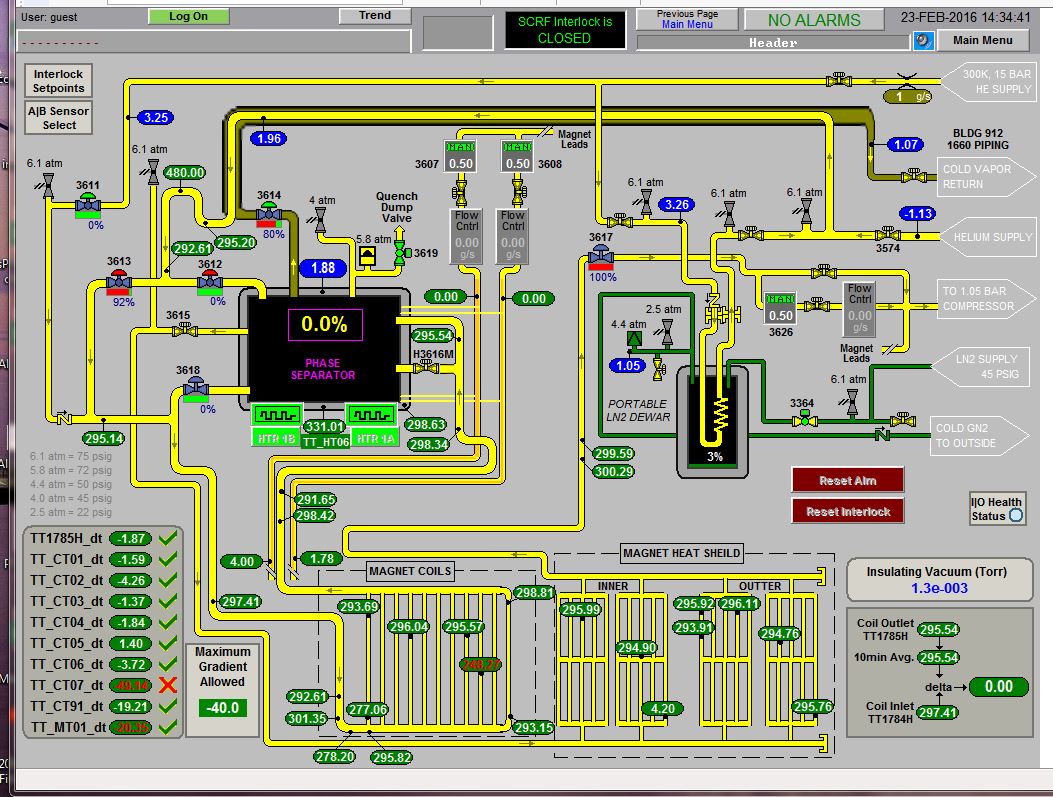Click the Log On button
1053x797 pixels.
(x=188, y=16)
